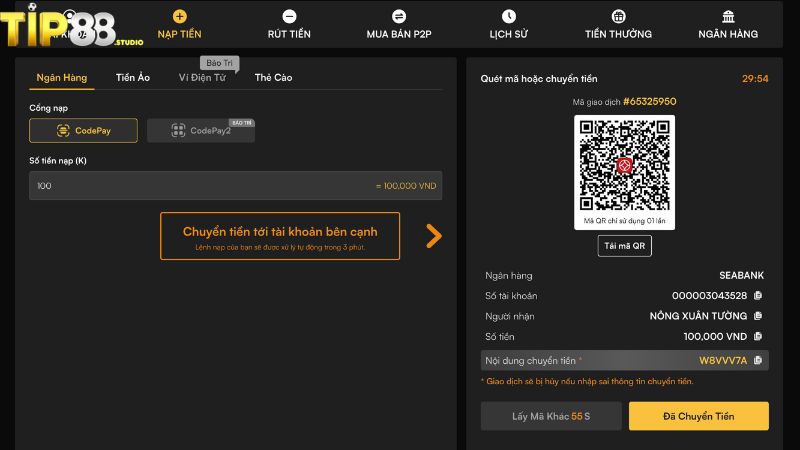Copy the transfer content W8VVV7A
Image resolution: width=800 pixels, height=450 pixels.
point(758,360)
